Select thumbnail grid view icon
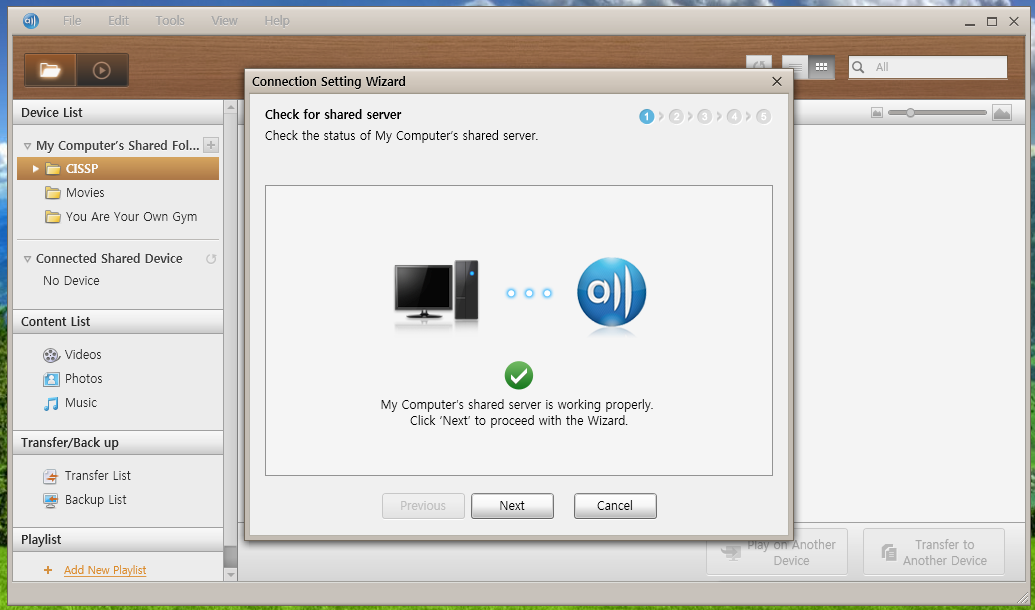This screenshot has width=1035, height=610. pyautogui.click(x=821, y=67)
